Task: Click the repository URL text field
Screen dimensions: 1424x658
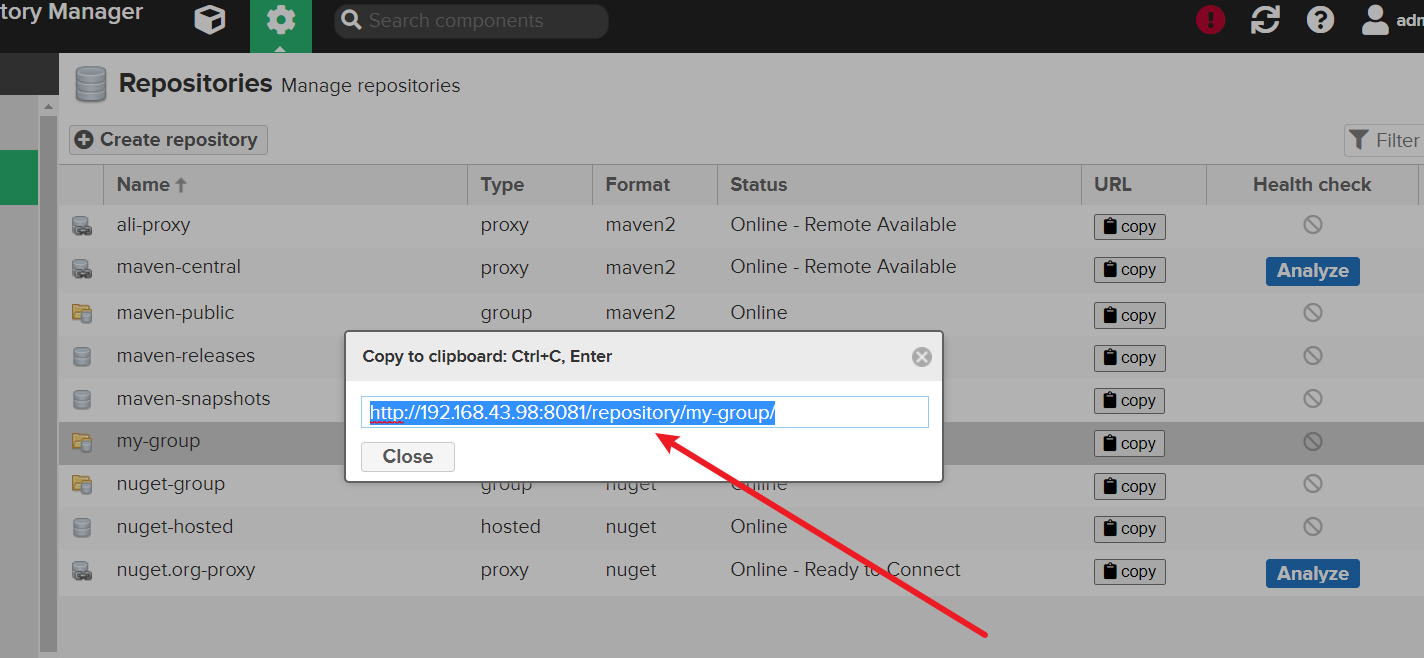Action: click(x=644, y=412)
